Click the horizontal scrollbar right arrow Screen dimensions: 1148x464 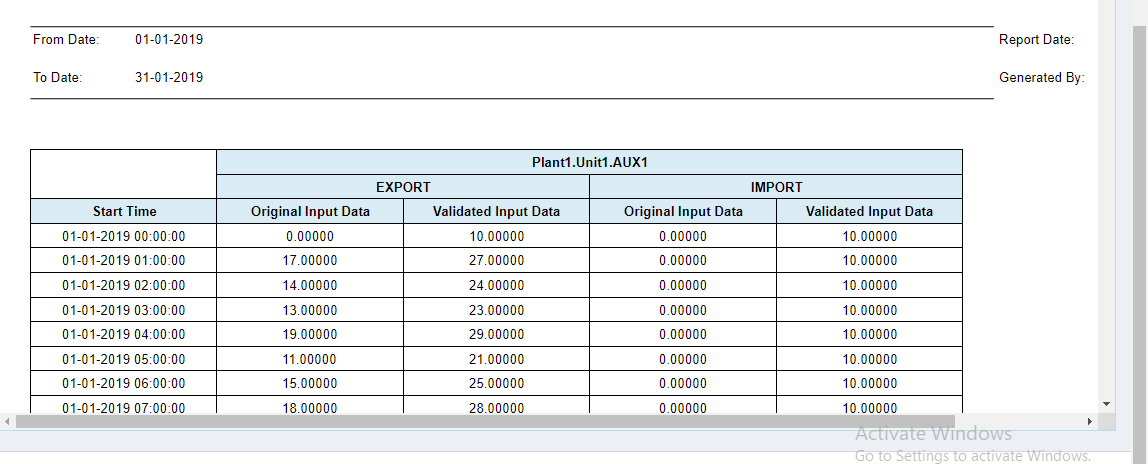pos(1090,421)
